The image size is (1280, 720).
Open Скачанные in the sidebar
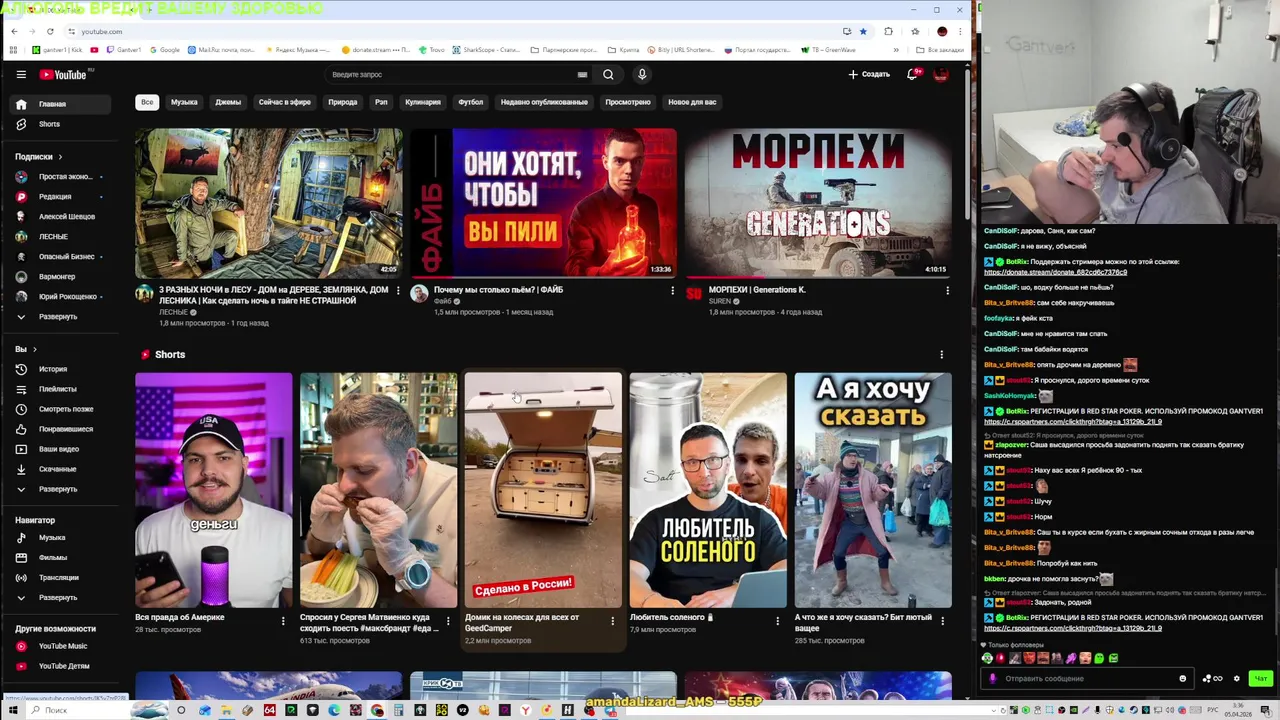62,469
